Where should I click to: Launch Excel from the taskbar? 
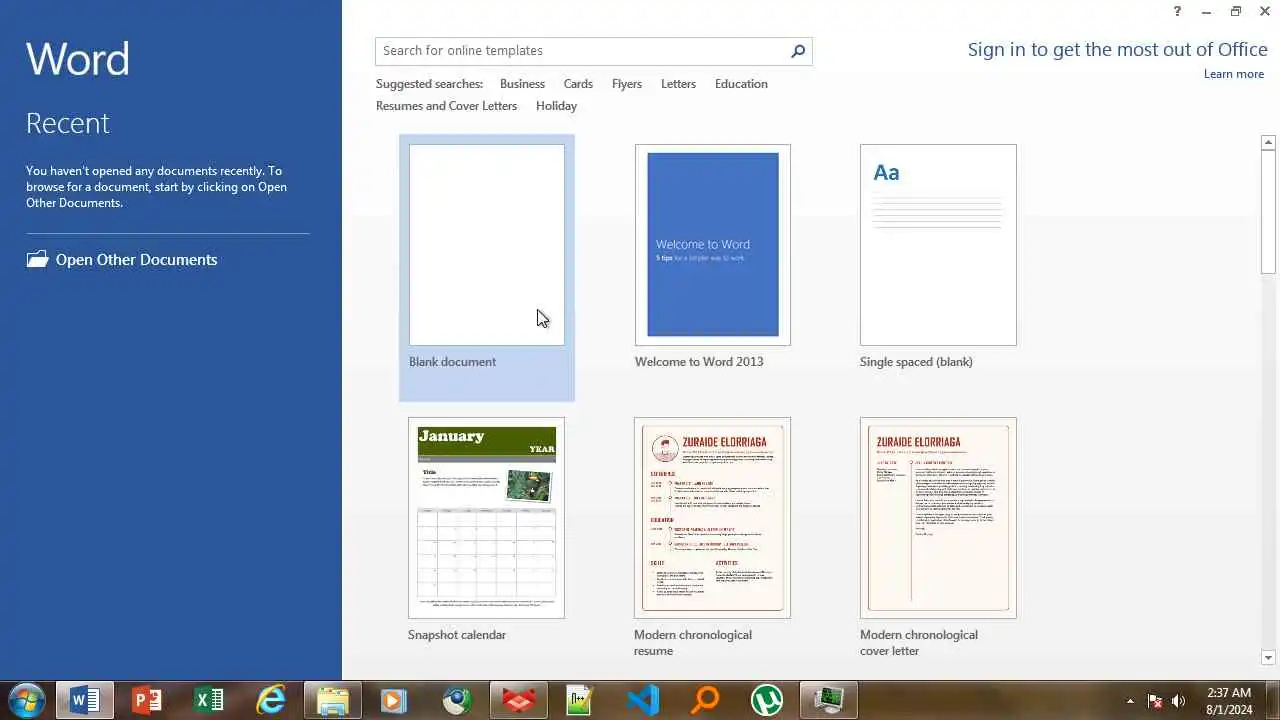click(209, 700)
